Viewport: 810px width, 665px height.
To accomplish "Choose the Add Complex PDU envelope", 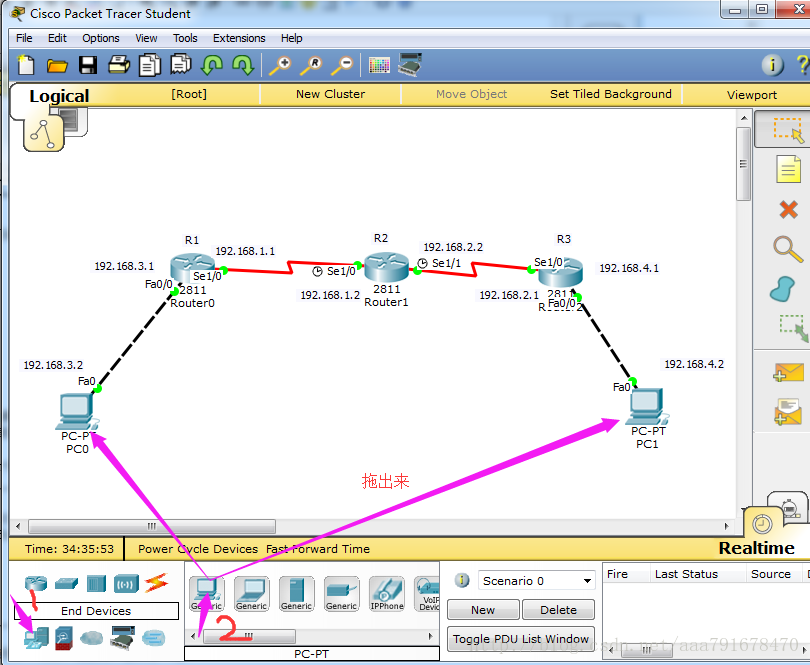I will (788, 411).
